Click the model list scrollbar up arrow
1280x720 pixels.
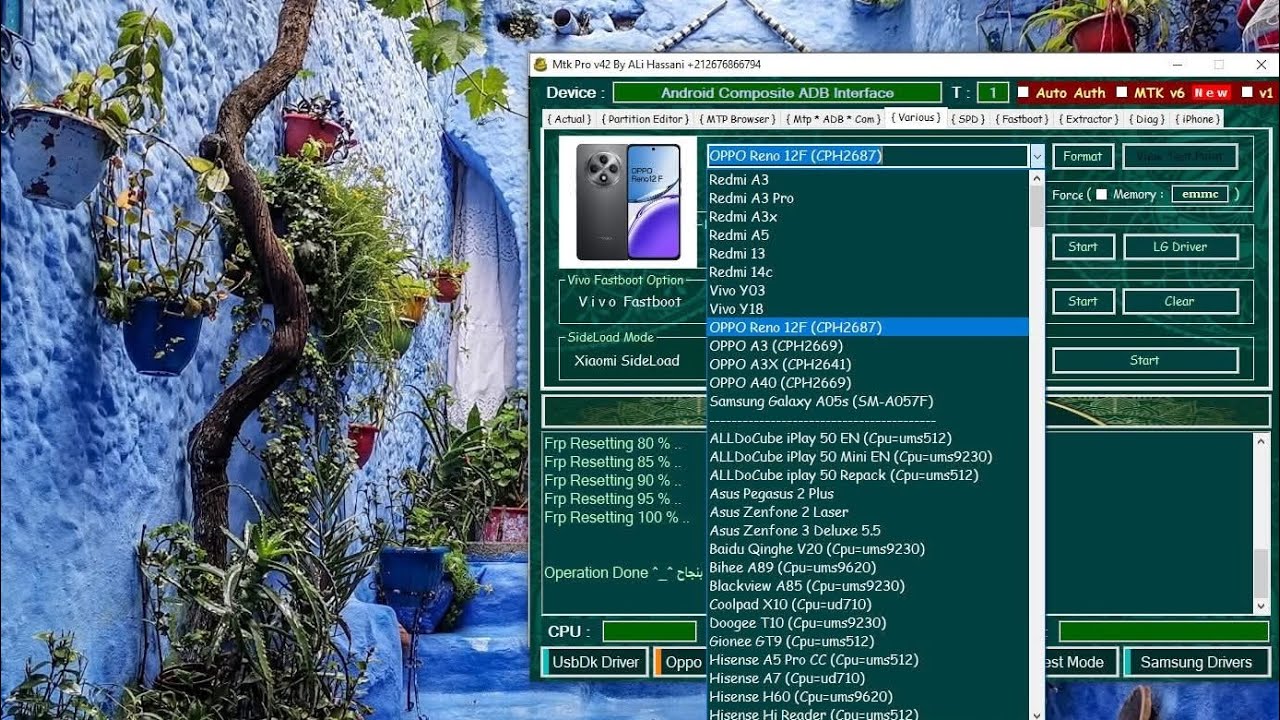coord(1036,178)
